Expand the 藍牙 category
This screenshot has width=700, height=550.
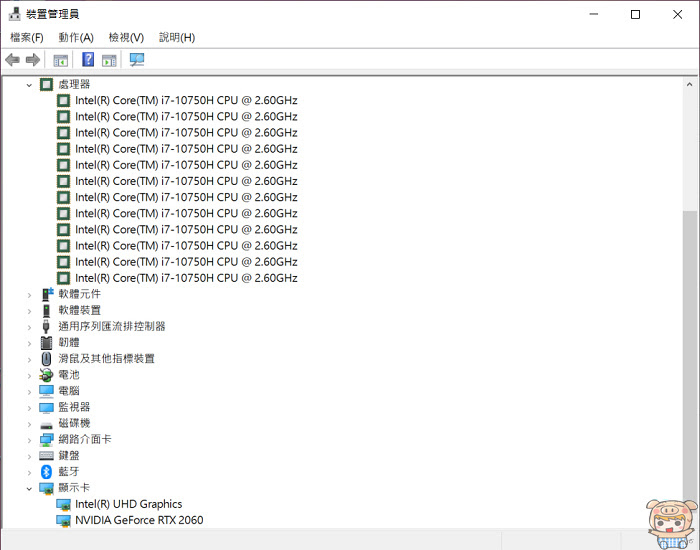point(29,472)
